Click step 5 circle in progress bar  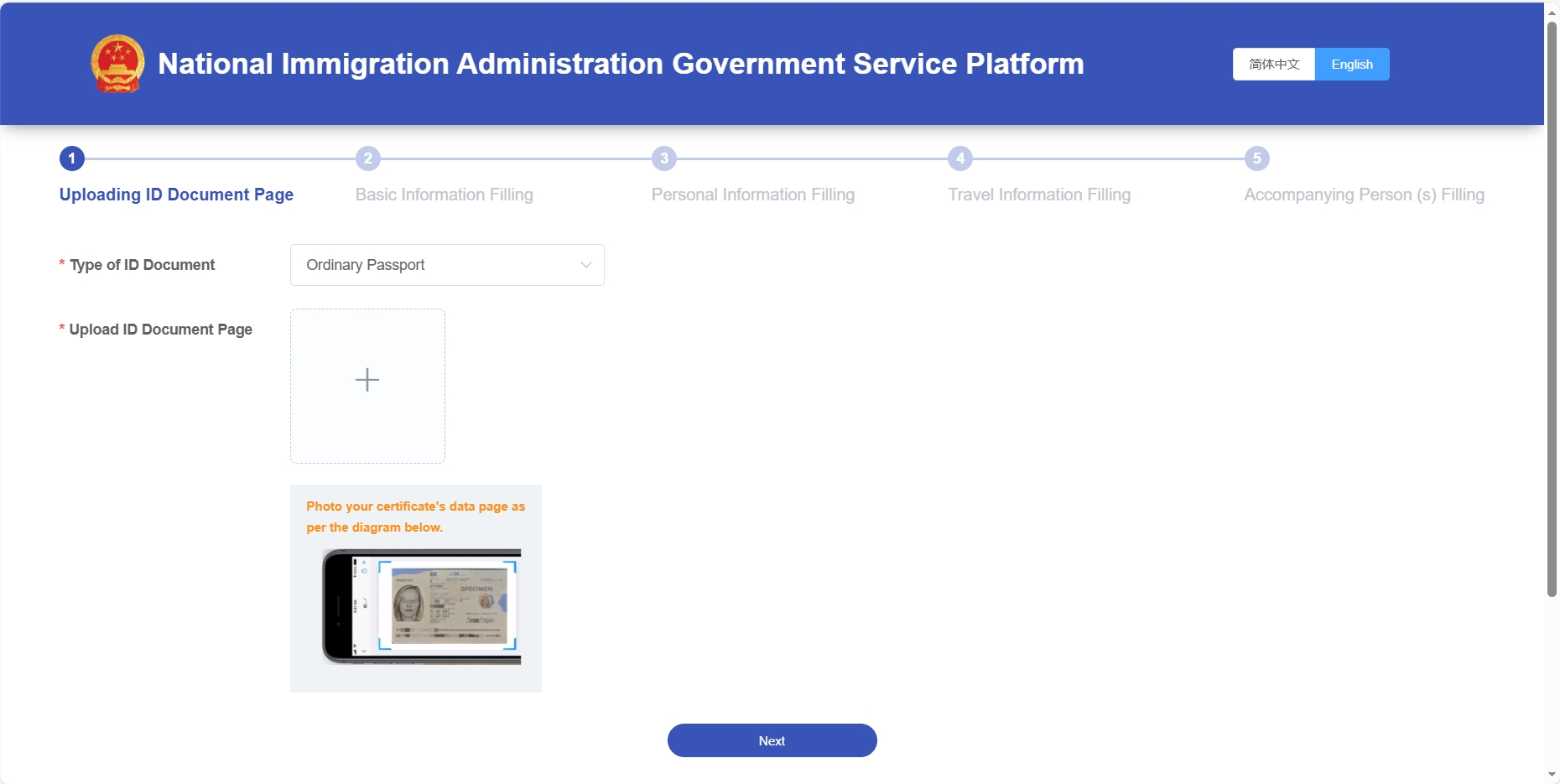[x=1256, y=158]
